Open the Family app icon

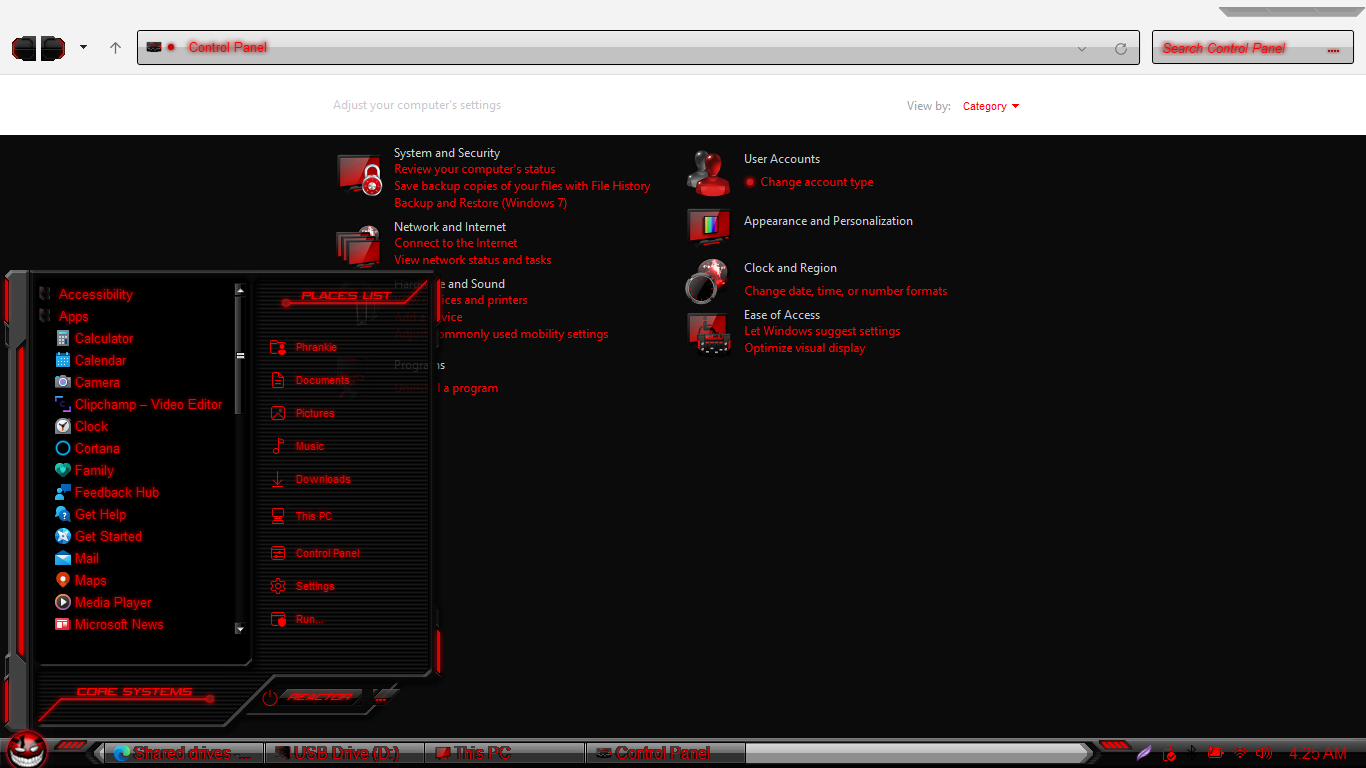(x=63, y=470)
